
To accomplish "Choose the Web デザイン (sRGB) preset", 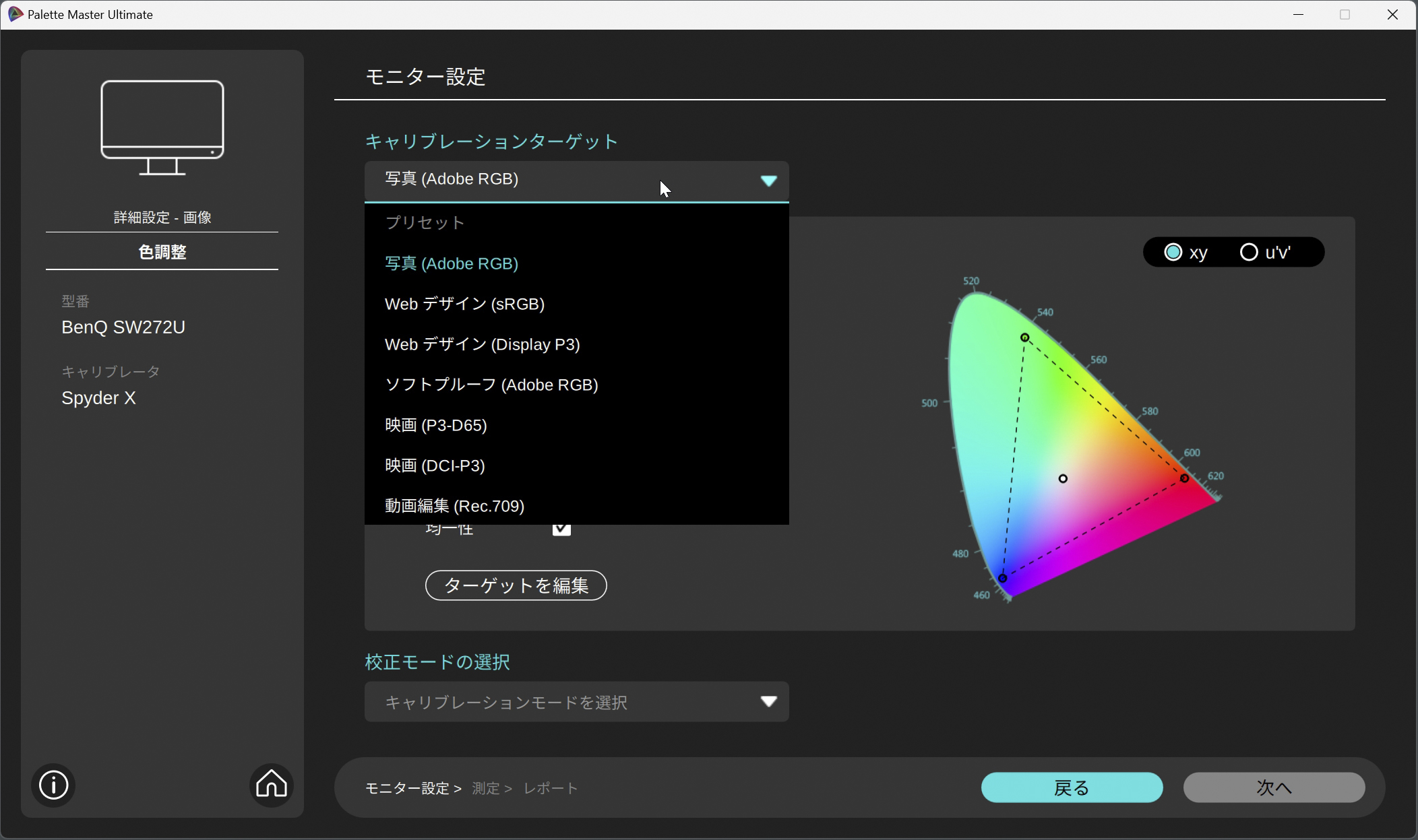I will coord(464,304).
